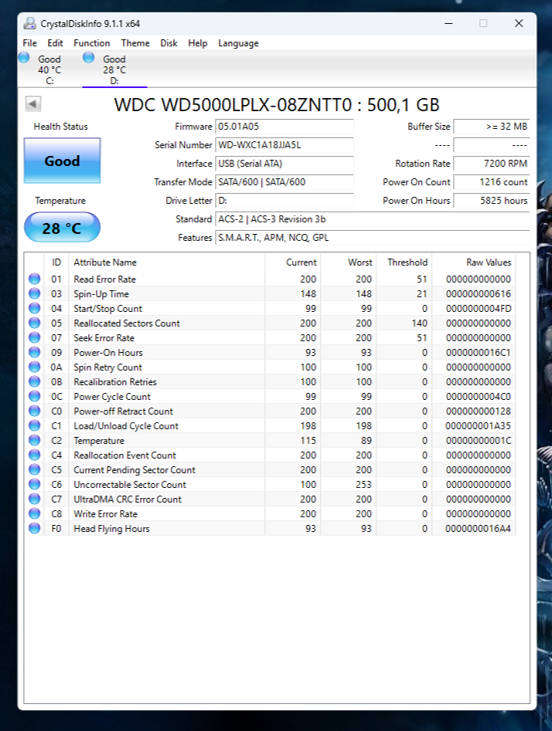Select raw value 0000000016C1
552x731 pixels.
point(478,352)
